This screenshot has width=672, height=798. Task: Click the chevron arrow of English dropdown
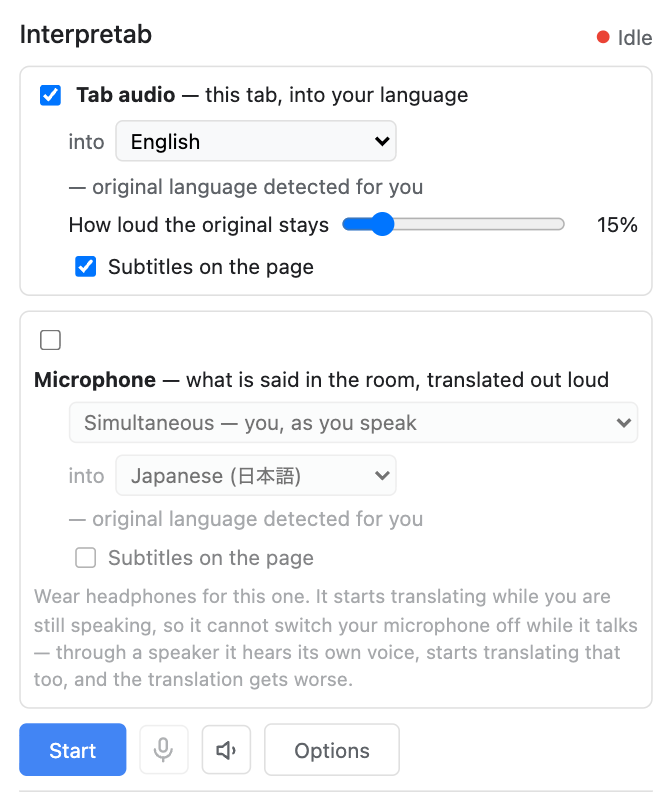382,141
